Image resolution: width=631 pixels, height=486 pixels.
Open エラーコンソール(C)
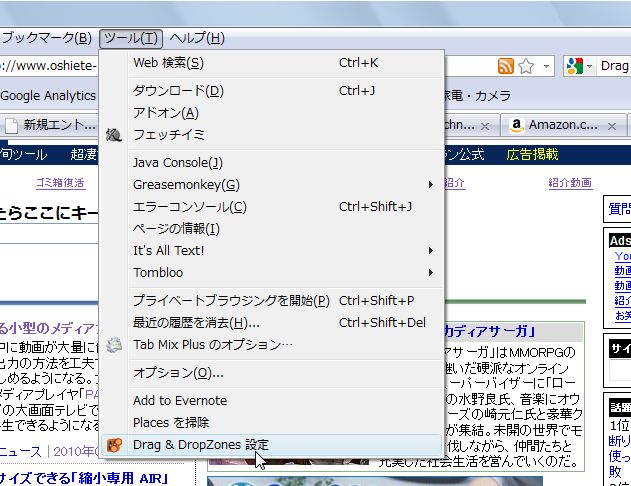tap(272, 207)
